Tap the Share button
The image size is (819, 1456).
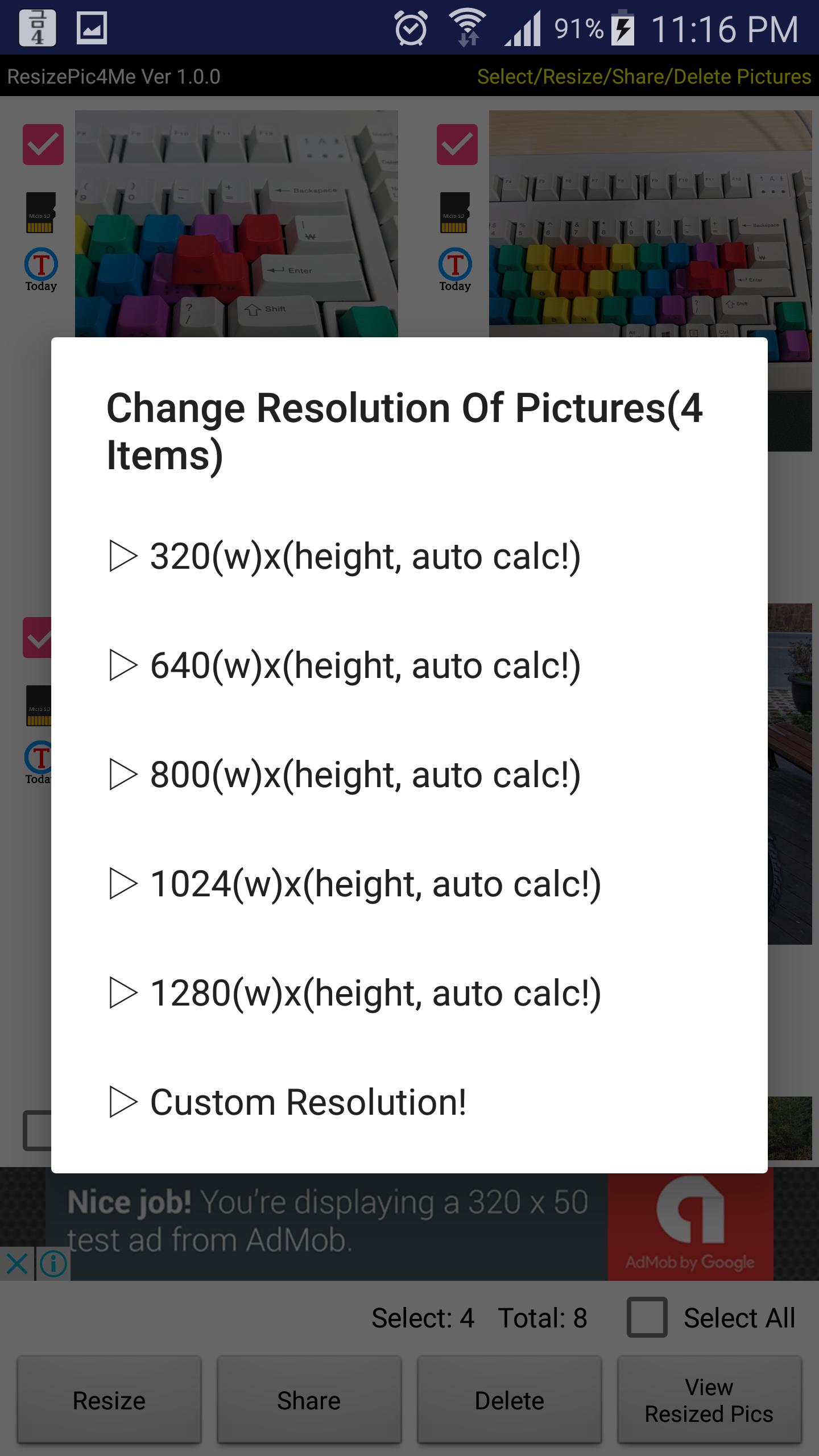click(x=309, y=1400)
